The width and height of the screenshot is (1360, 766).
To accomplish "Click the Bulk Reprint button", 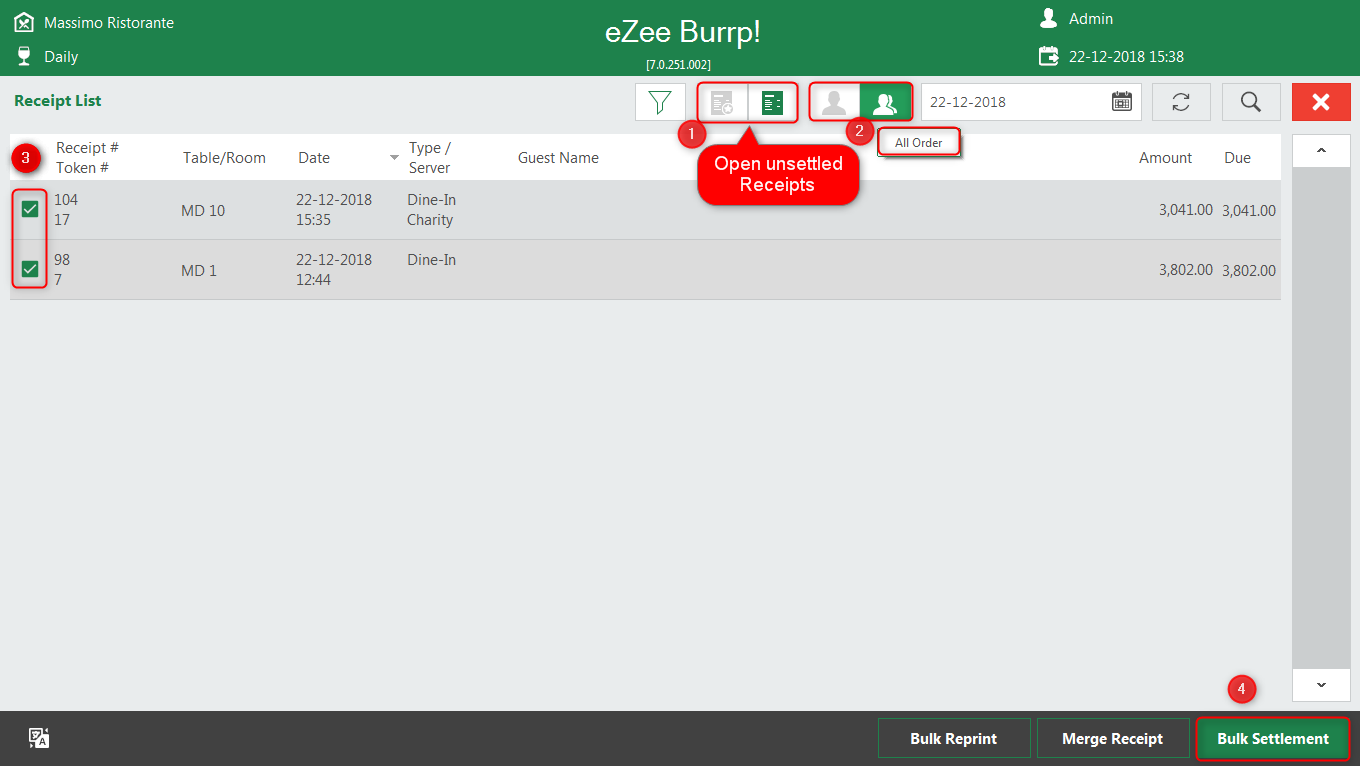I will 954,738.
